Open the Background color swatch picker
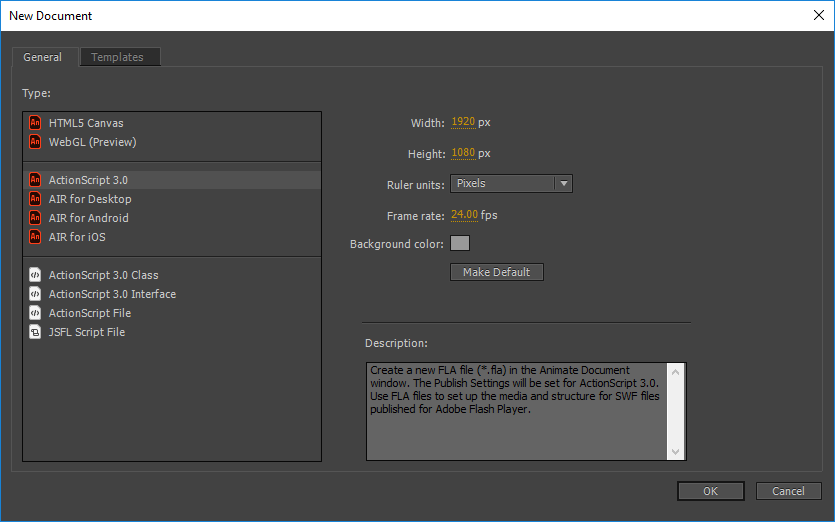The height and width of the screenshot is (522, 835). pyautogui.click(x=460, y=243)
